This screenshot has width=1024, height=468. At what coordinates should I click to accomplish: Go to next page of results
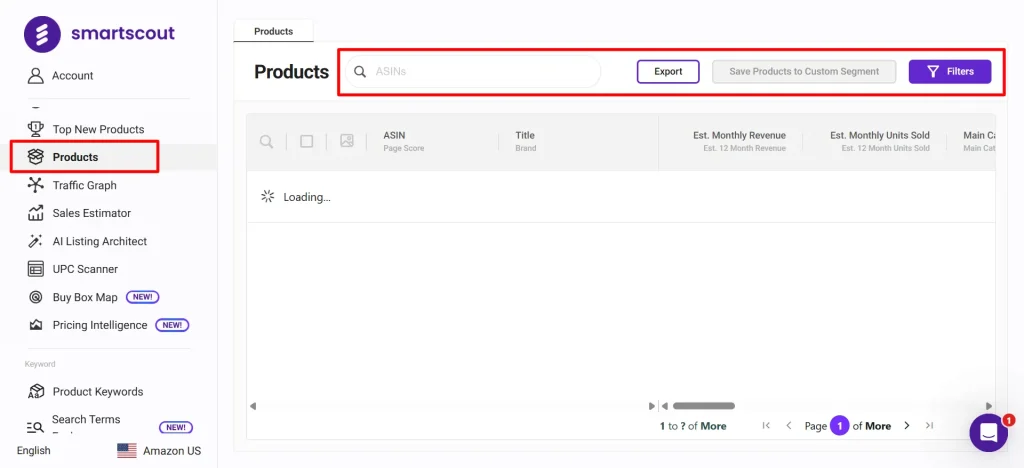(x=906, y=426)
